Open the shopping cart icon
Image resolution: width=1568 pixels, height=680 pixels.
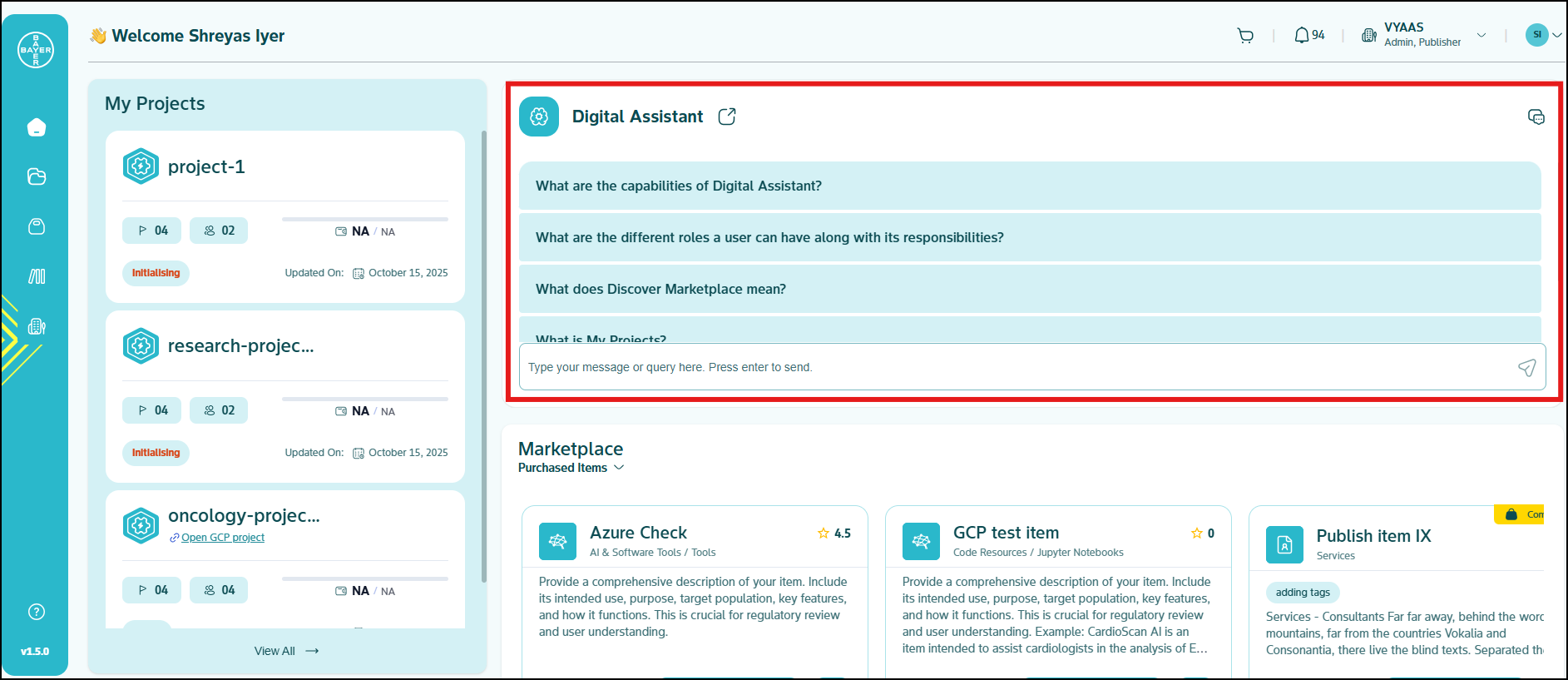(1244, 36)
